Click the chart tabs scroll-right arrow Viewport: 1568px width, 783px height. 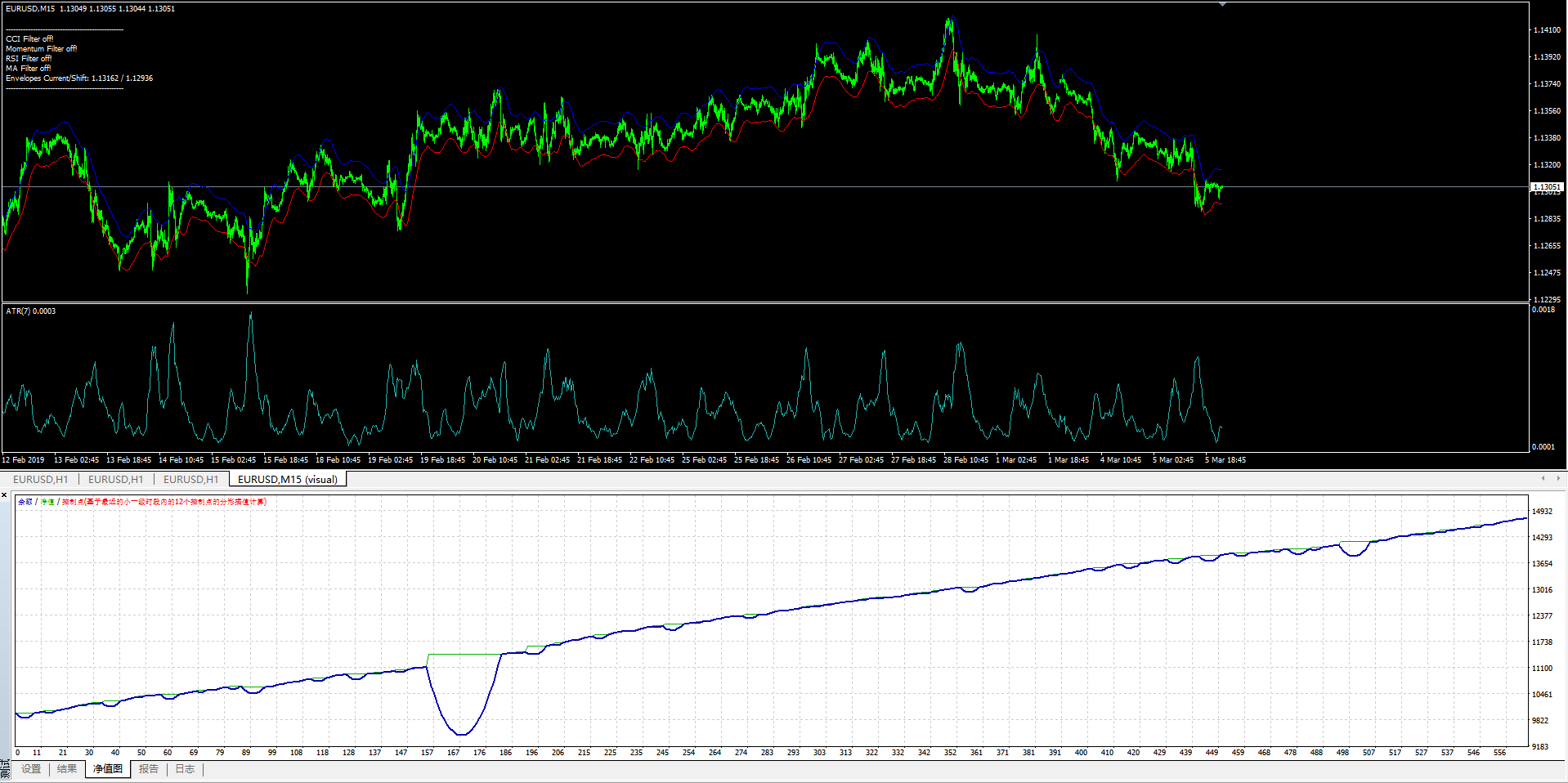[1557, 478]
